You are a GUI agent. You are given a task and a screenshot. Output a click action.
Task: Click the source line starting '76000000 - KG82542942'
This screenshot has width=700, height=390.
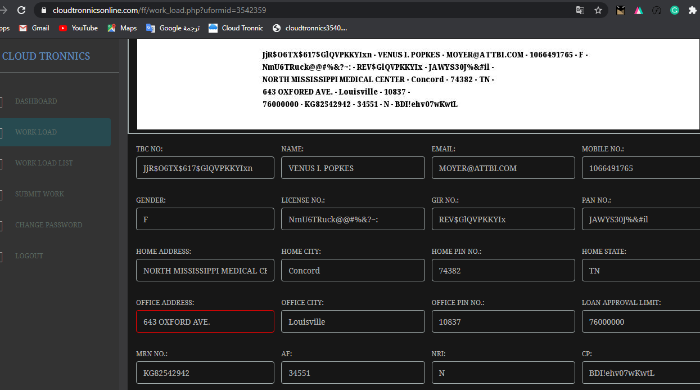pos(360,104)
